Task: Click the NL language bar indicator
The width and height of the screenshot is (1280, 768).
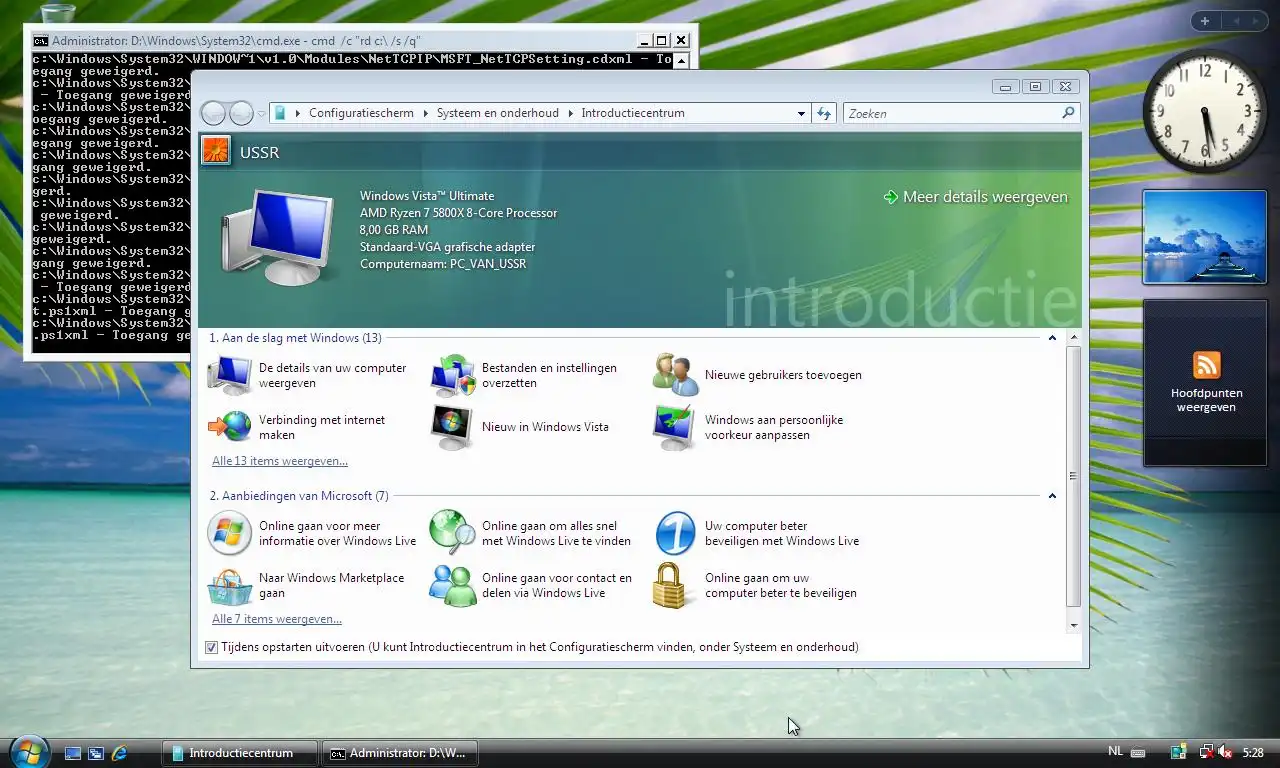Action: (1115, 751)
